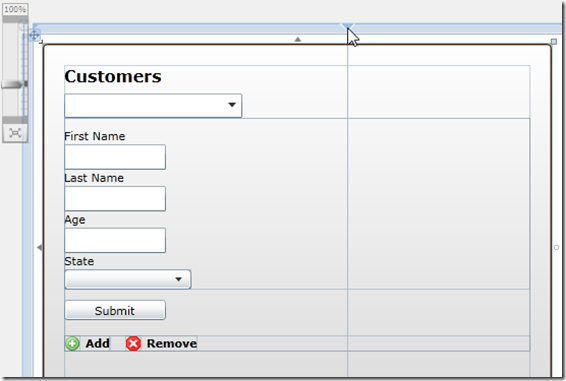Click the Age text box

coord(115,240)
